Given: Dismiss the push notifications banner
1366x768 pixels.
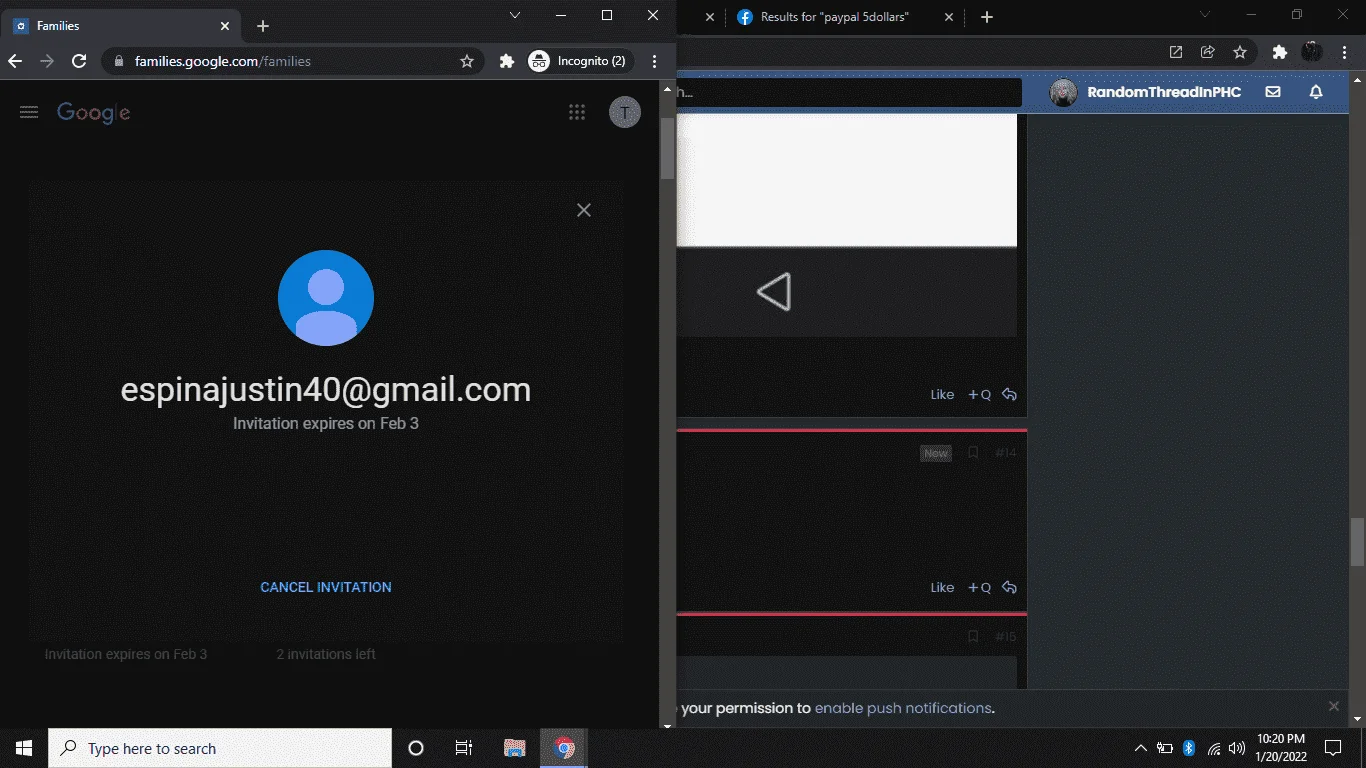Looking at the screenshot, I should tap(1333, 706).
